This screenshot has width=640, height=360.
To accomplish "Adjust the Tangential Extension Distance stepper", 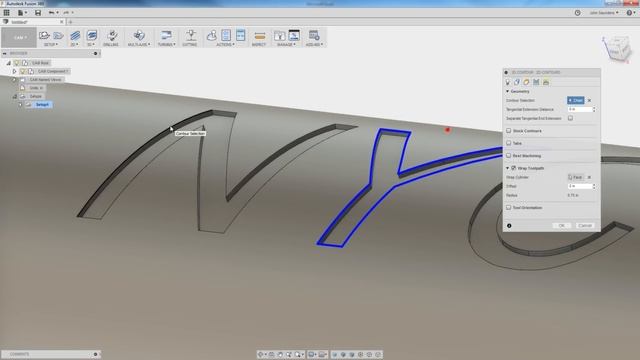I will pos(594,109).
